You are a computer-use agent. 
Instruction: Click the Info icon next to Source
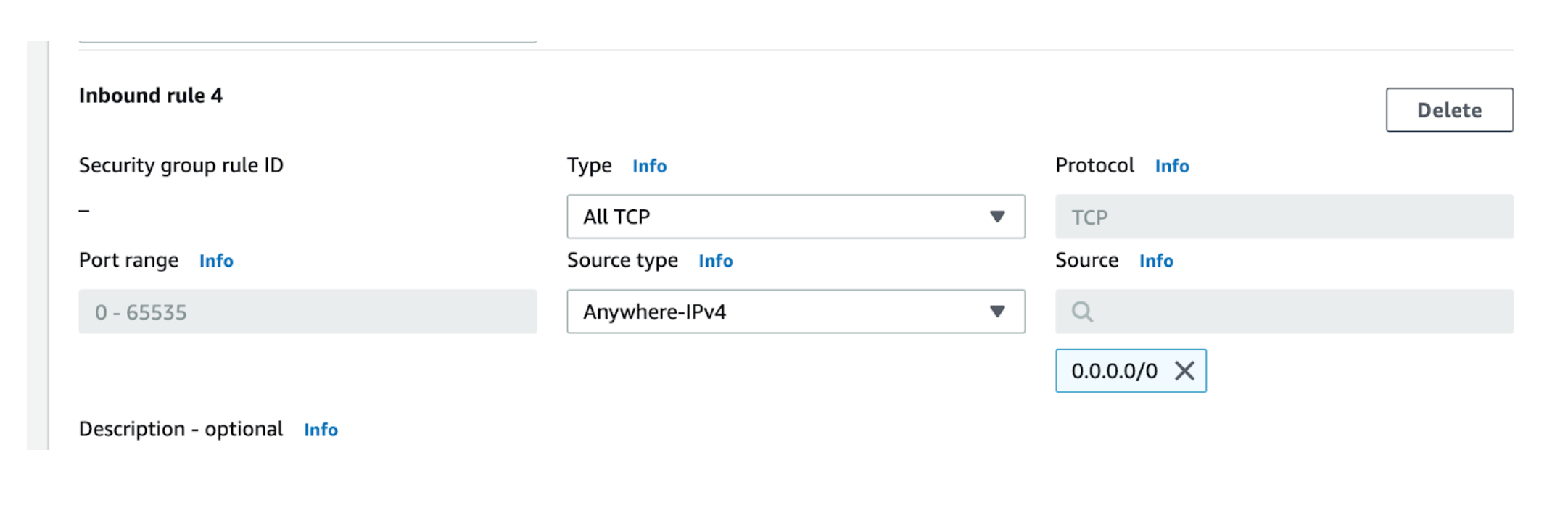(1156, 261)
